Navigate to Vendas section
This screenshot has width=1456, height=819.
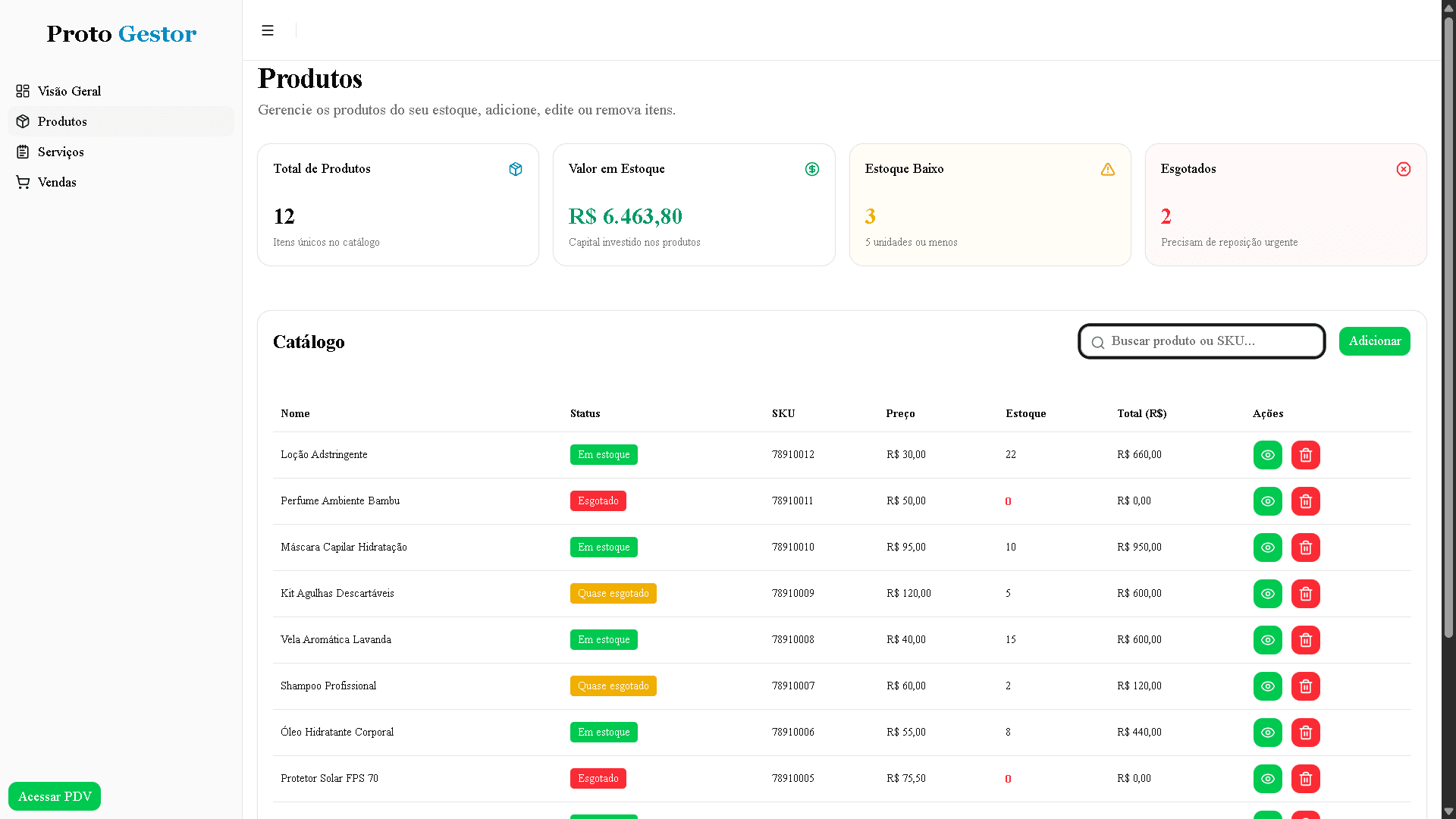57,182
